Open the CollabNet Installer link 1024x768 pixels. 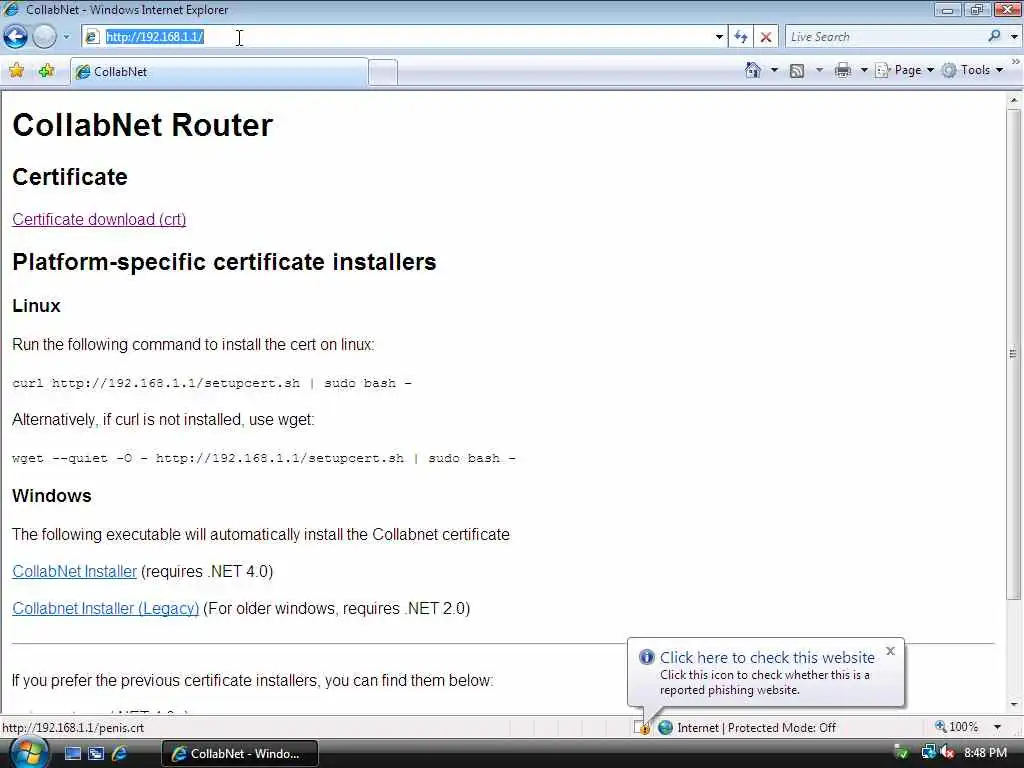click(x=74, y=571)
